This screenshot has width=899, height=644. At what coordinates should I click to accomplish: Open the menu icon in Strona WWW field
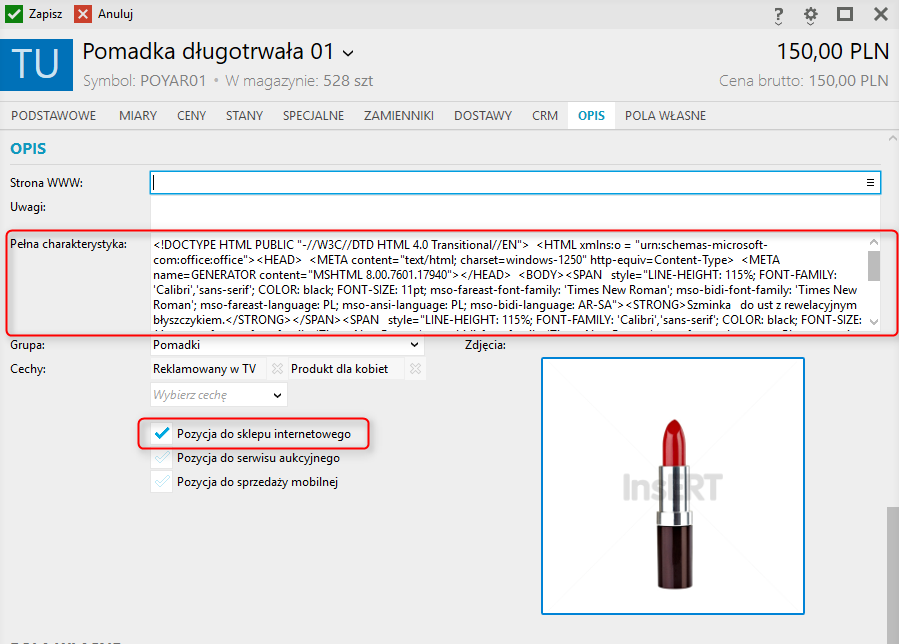click(x=870, y=183)
